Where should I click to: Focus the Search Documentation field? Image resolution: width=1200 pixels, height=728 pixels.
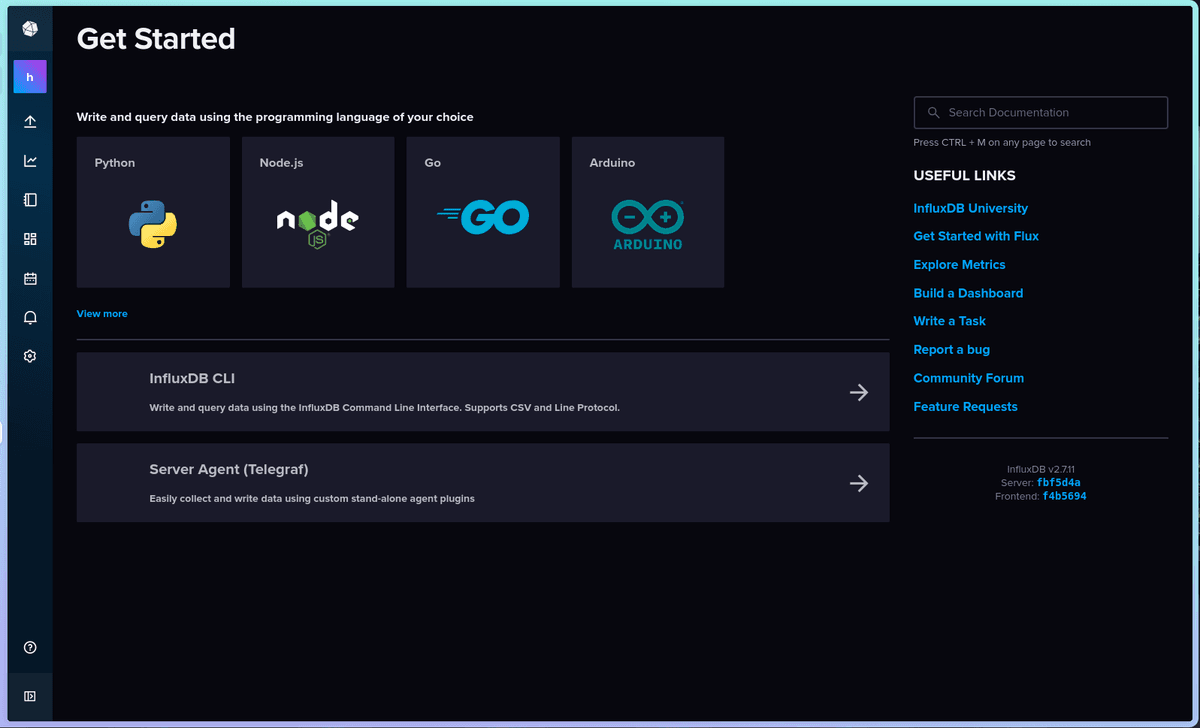[x=1041, y=113]
